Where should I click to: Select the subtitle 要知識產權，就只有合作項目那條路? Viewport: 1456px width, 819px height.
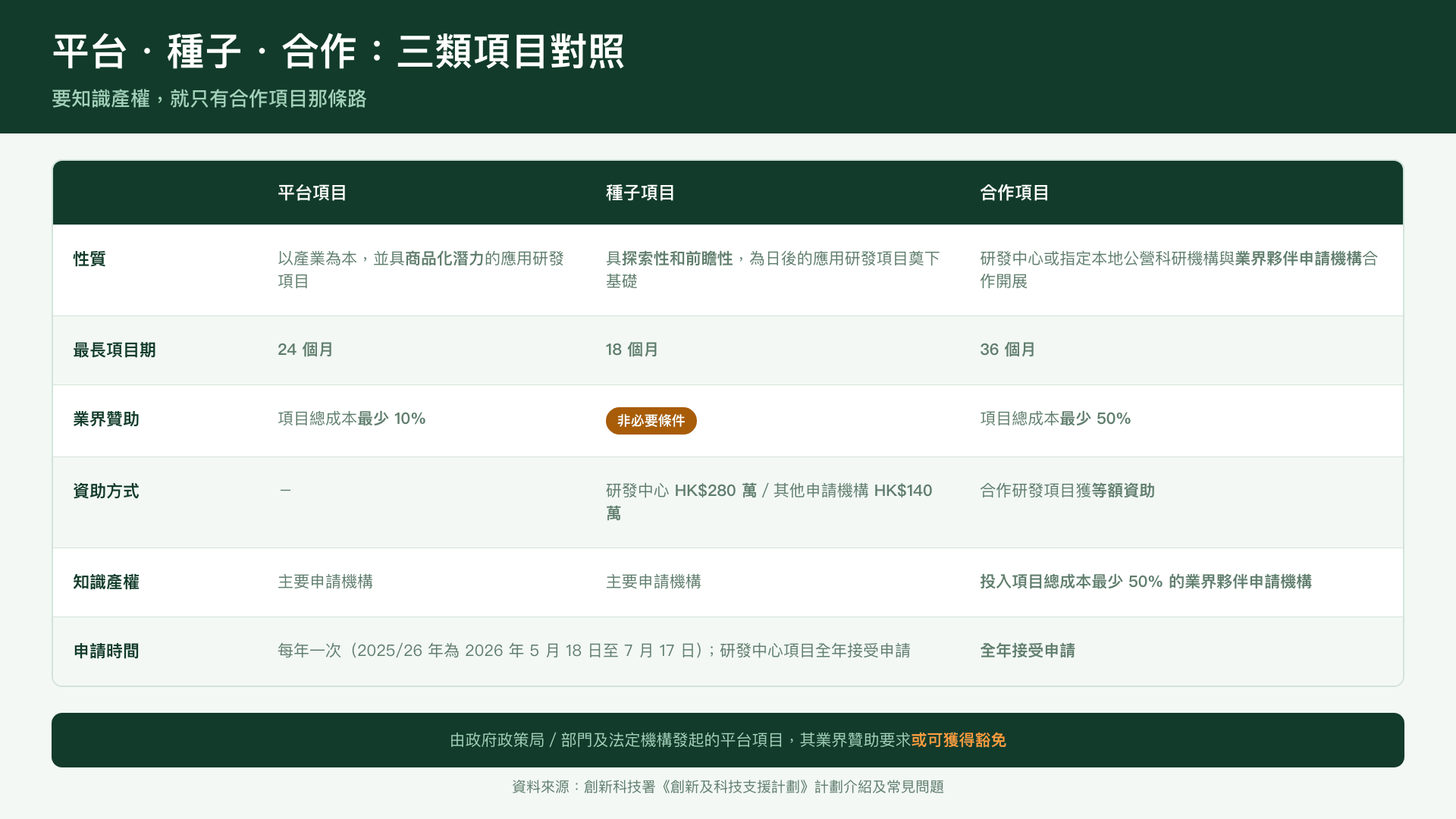coord(209,99)
